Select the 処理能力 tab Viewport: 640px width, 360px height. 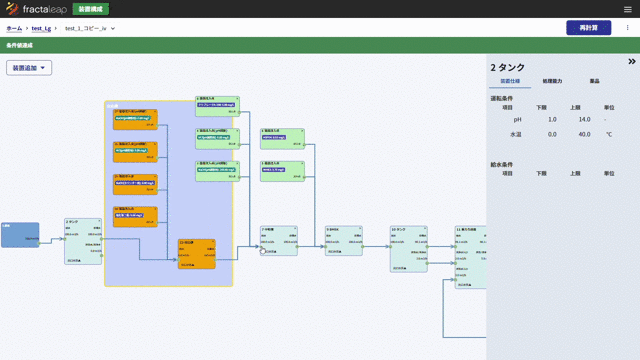(552, 81)
